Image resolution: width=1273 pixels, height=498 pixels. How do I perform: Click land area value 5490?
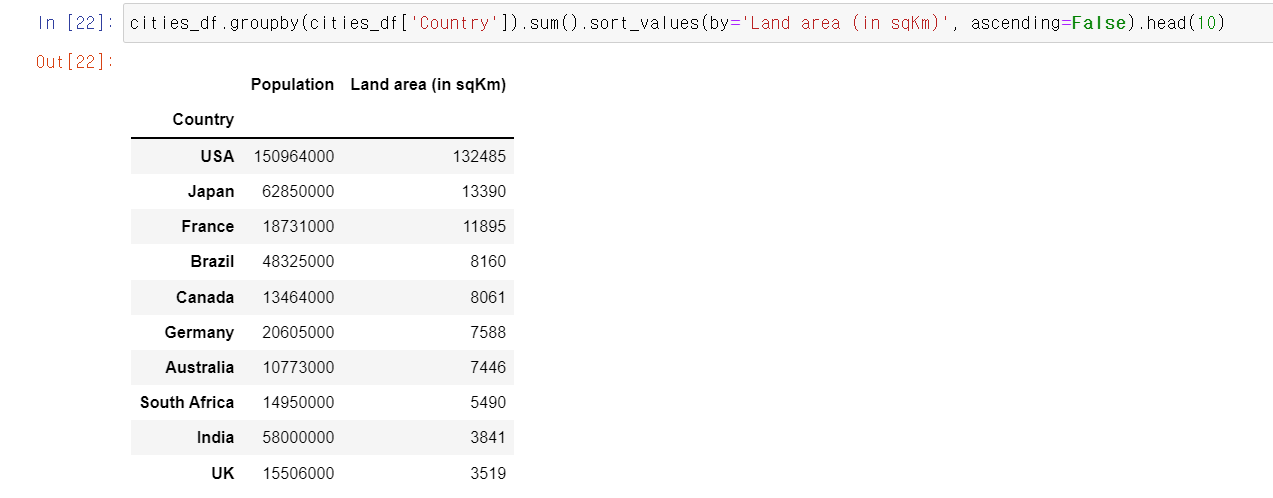488,403
